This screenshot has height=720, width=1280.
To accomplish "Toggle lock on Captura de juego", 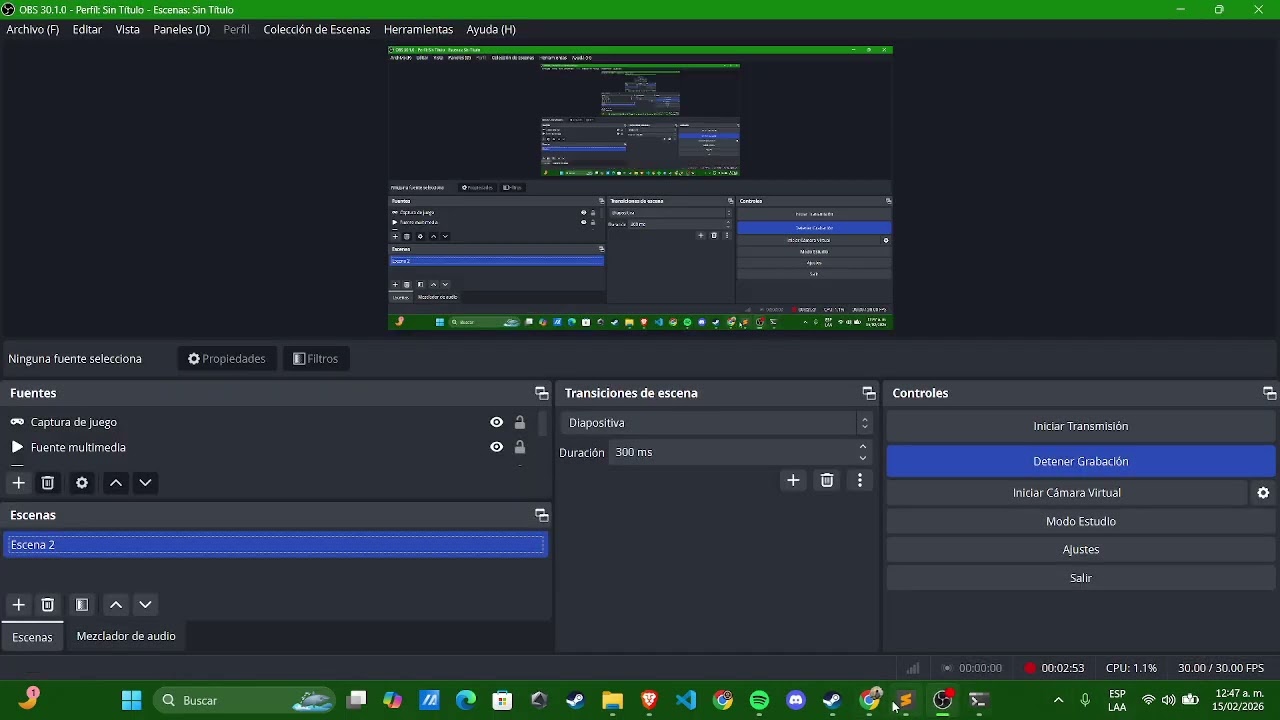I will [x=520, y=422].
